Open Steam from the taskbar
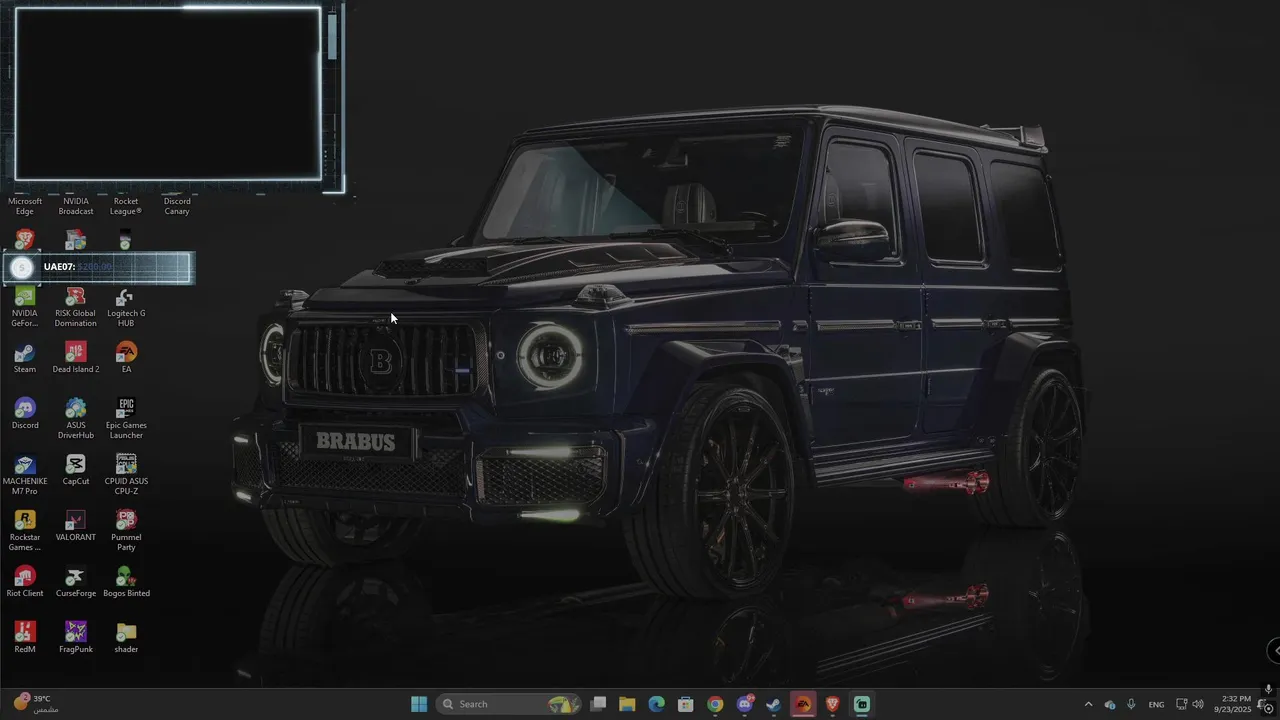Viewport: 1280px width, 720px height. click(773, 704)
